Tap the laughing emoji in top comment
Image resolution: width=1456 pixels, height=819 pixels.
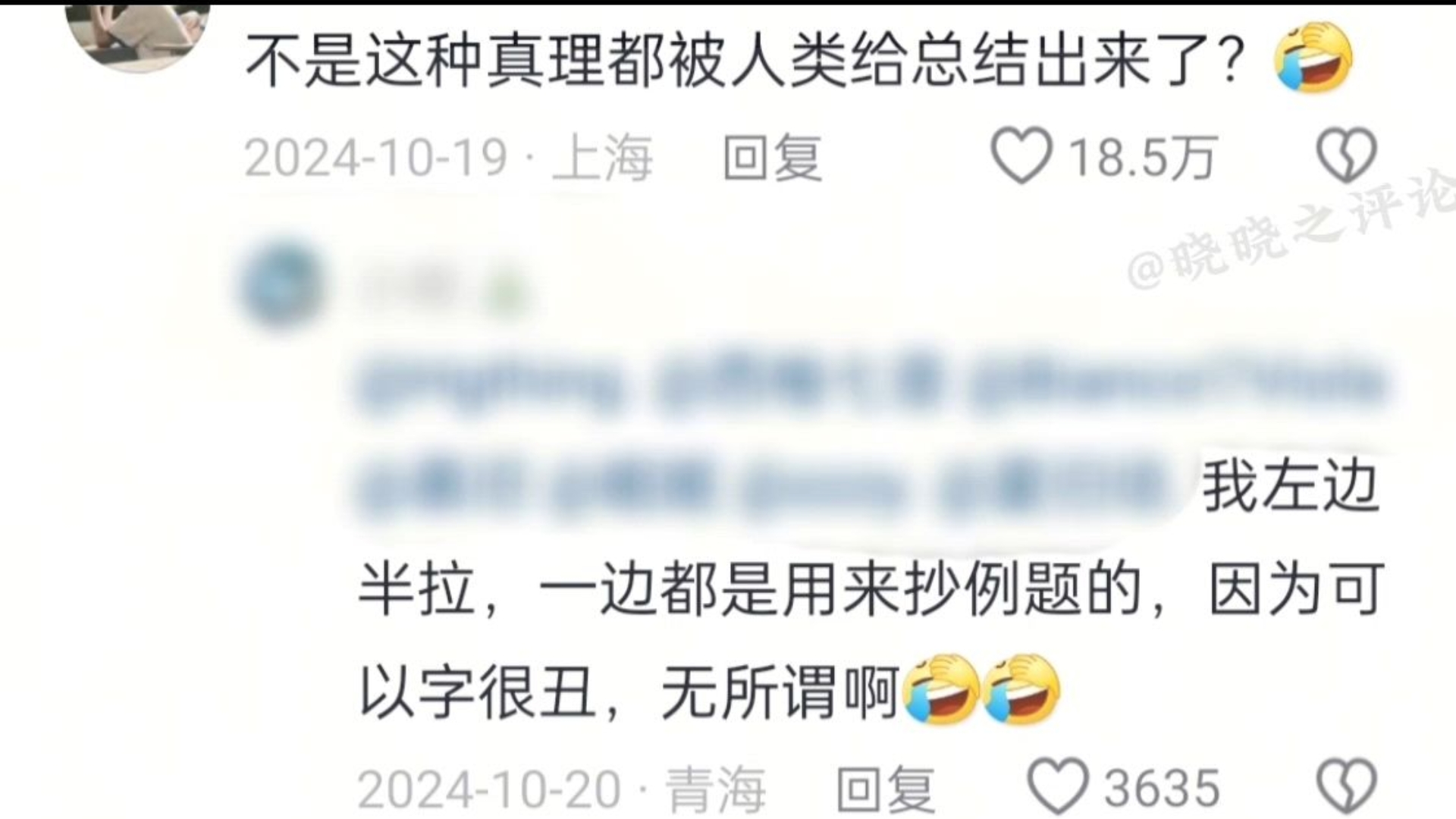[x=1314, y=57]
